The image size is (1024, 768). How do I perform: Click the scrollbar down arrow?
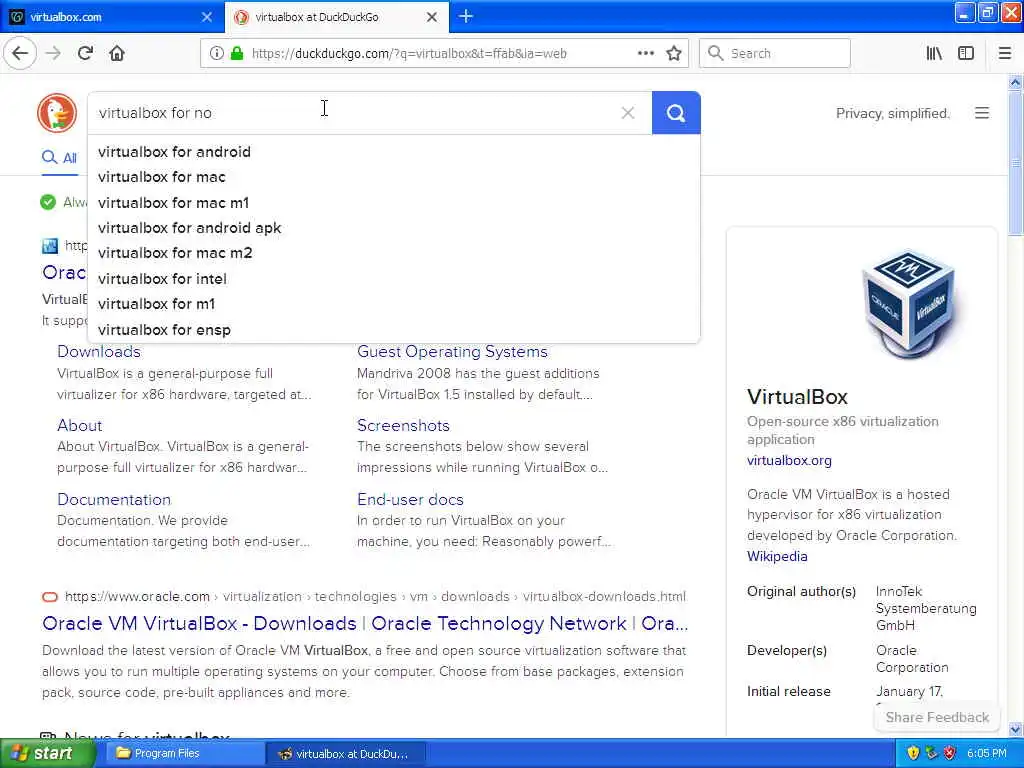(x=1015, y=729)
